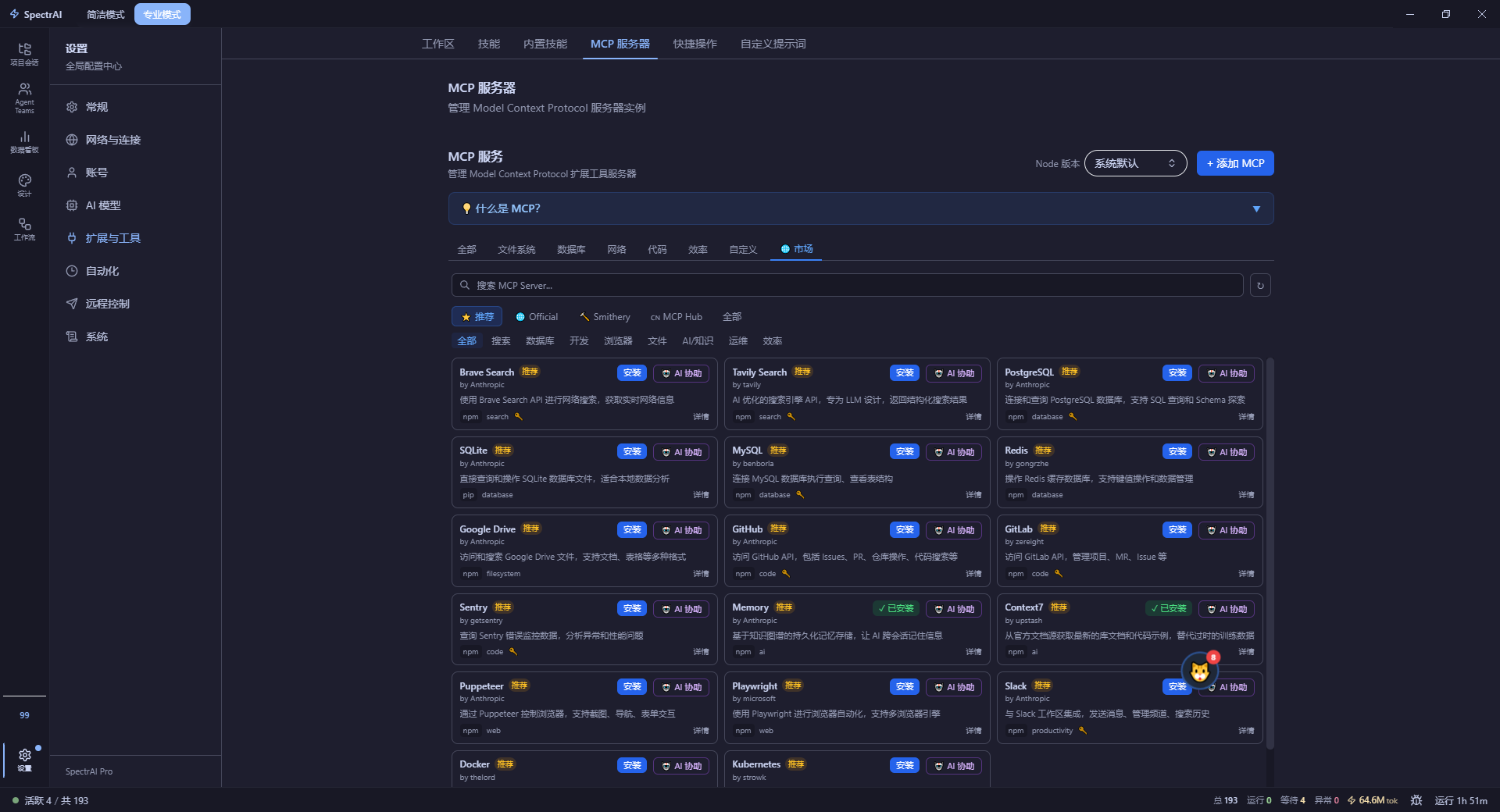Switch to 简洁模式

pos(105,14)
